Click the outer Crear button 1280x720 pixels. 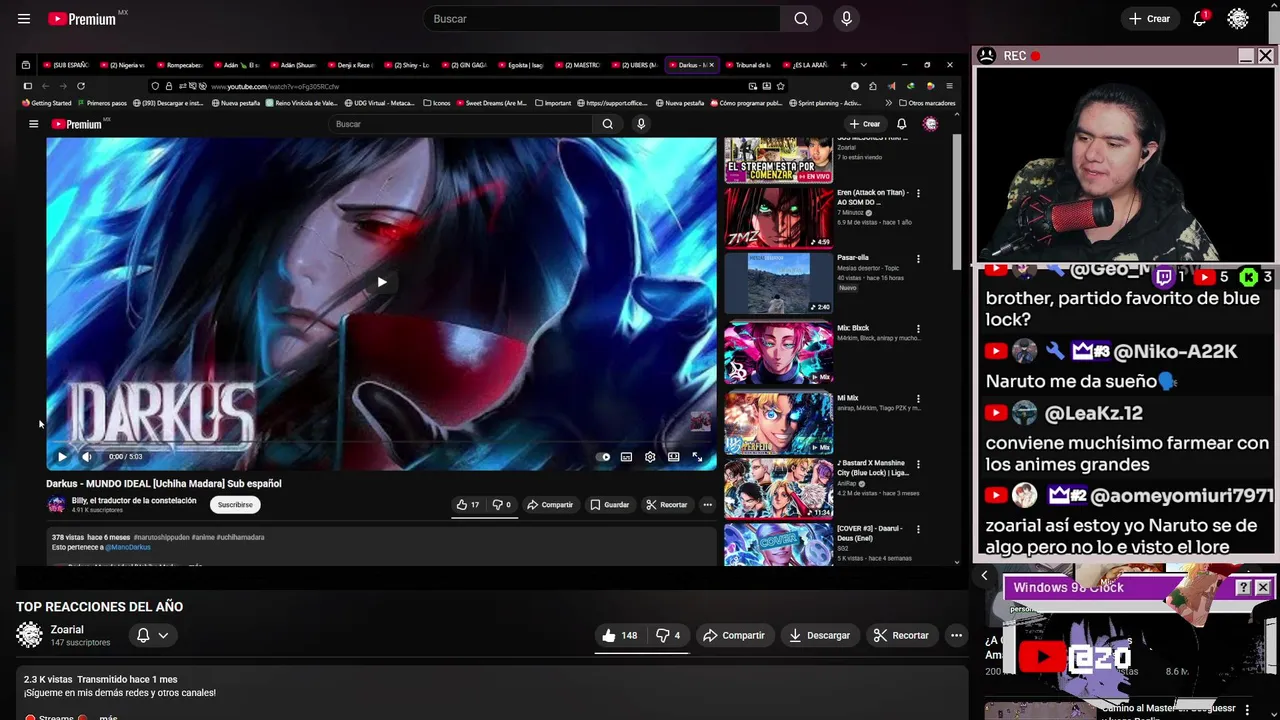[1149, 19]
